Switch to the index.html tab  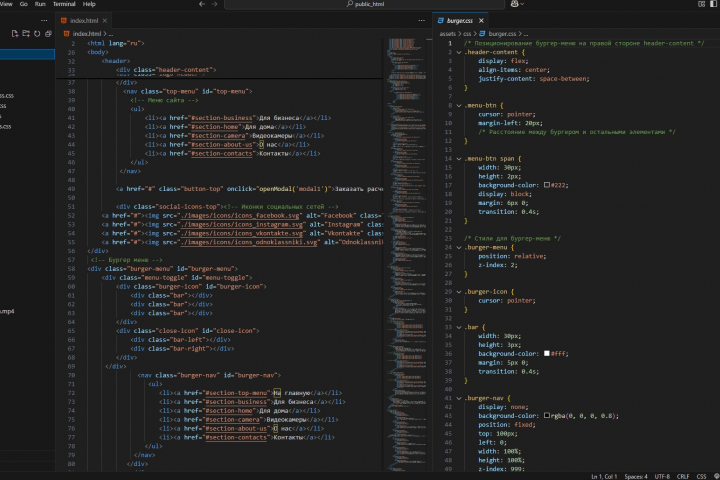pos(84,21)
